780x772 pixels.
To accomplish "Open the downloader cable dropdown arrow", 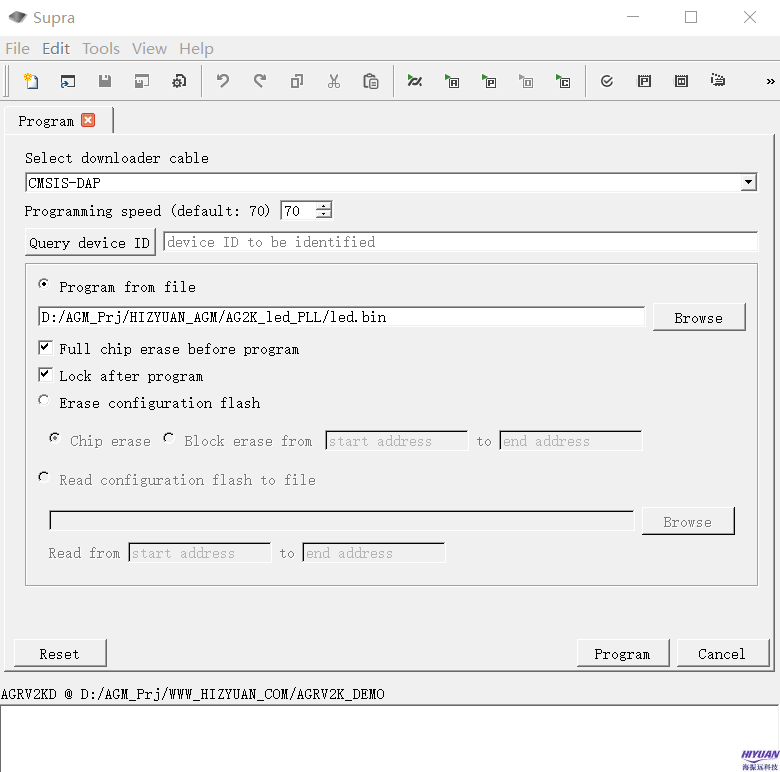I will pos(748,183).
